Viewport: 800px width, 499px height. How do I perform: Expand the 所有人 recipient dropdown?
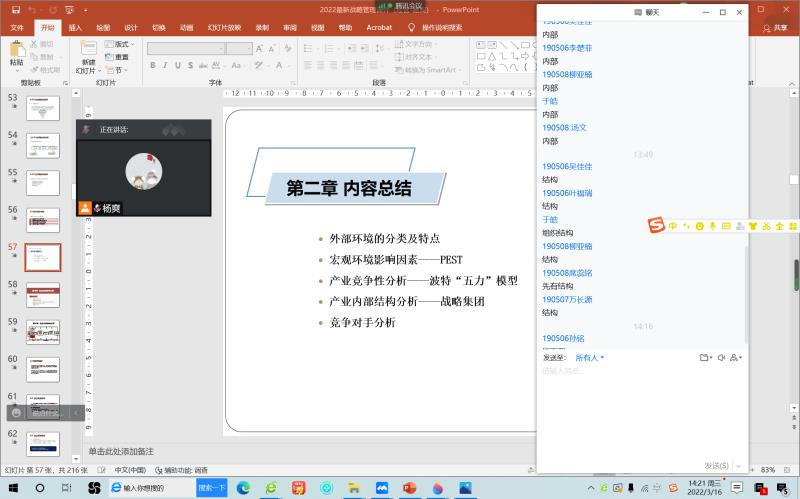[x=589, y=357]
